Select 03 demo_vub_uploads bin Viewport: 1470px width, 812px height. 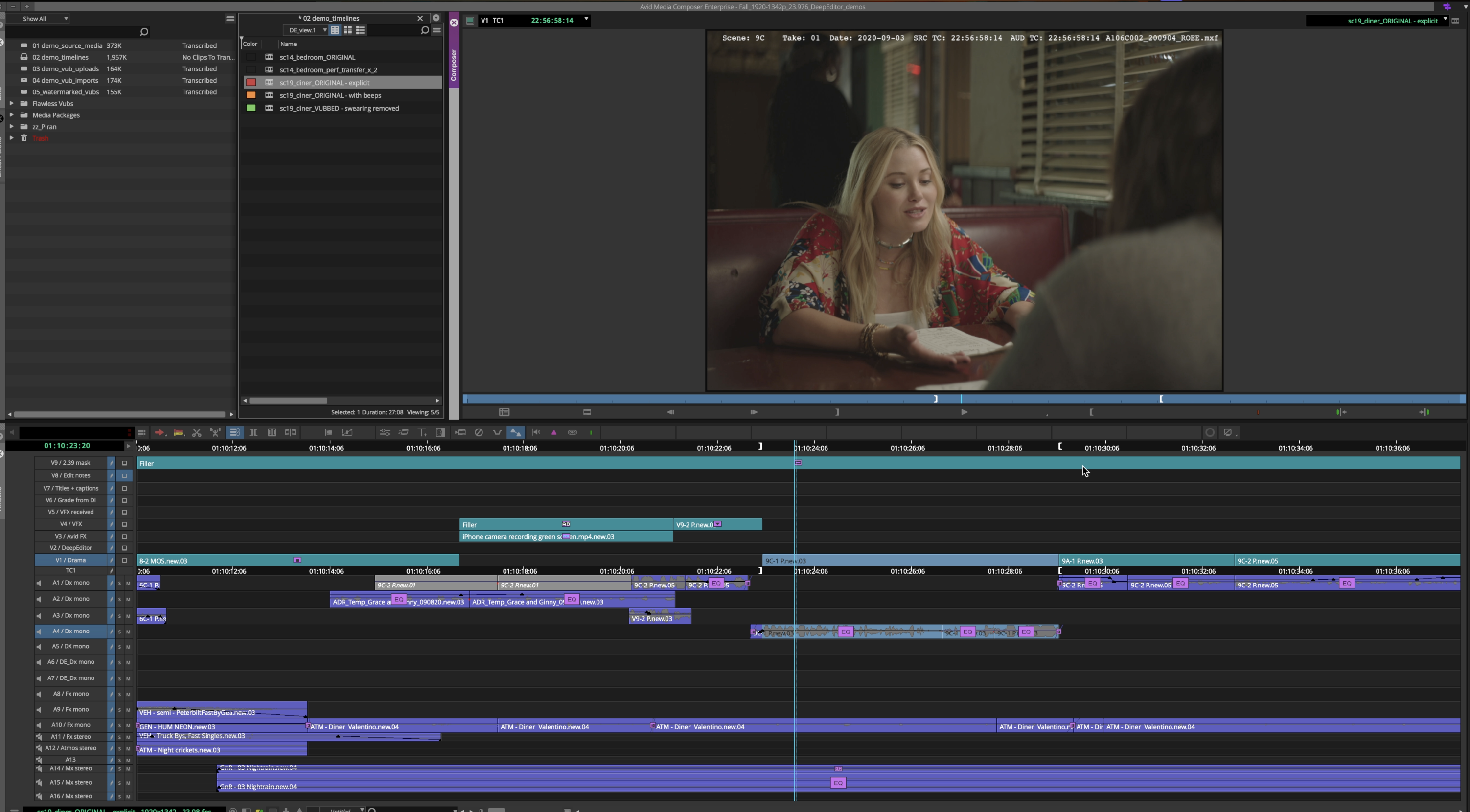(x=66, y=69)
